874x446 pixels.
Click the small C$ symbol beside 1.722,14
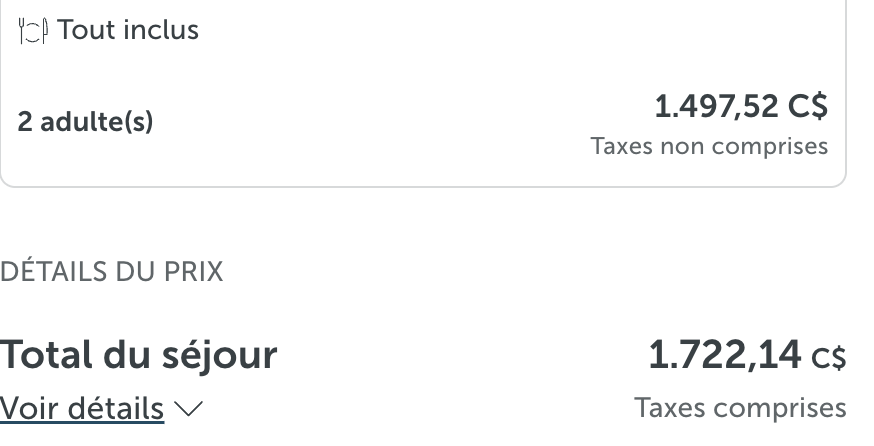point(828,358)
